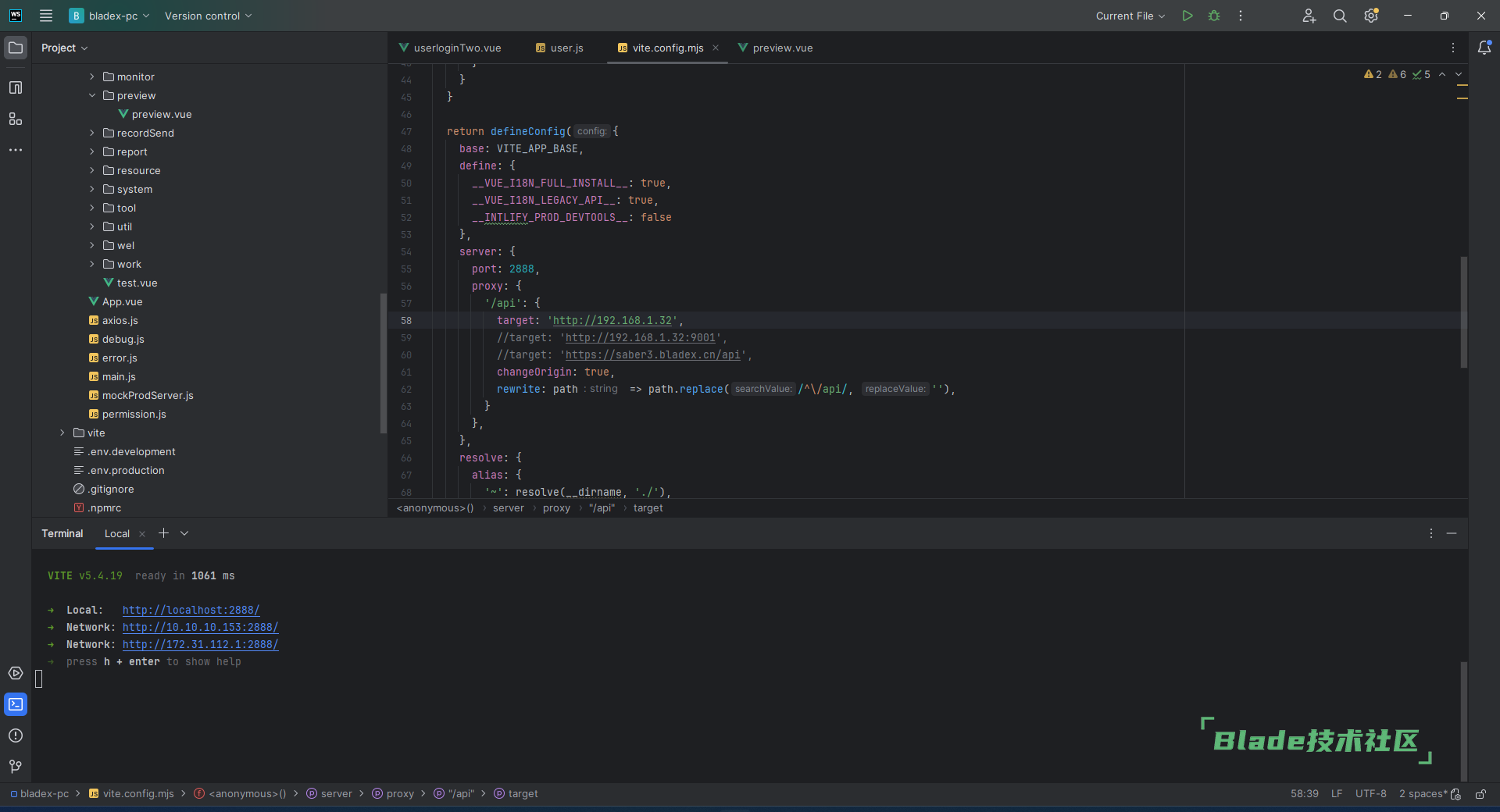The width and height of the screenshot is (1500, 812).
Task: Collapse the preview folder
Action: (x=91, y=95)
